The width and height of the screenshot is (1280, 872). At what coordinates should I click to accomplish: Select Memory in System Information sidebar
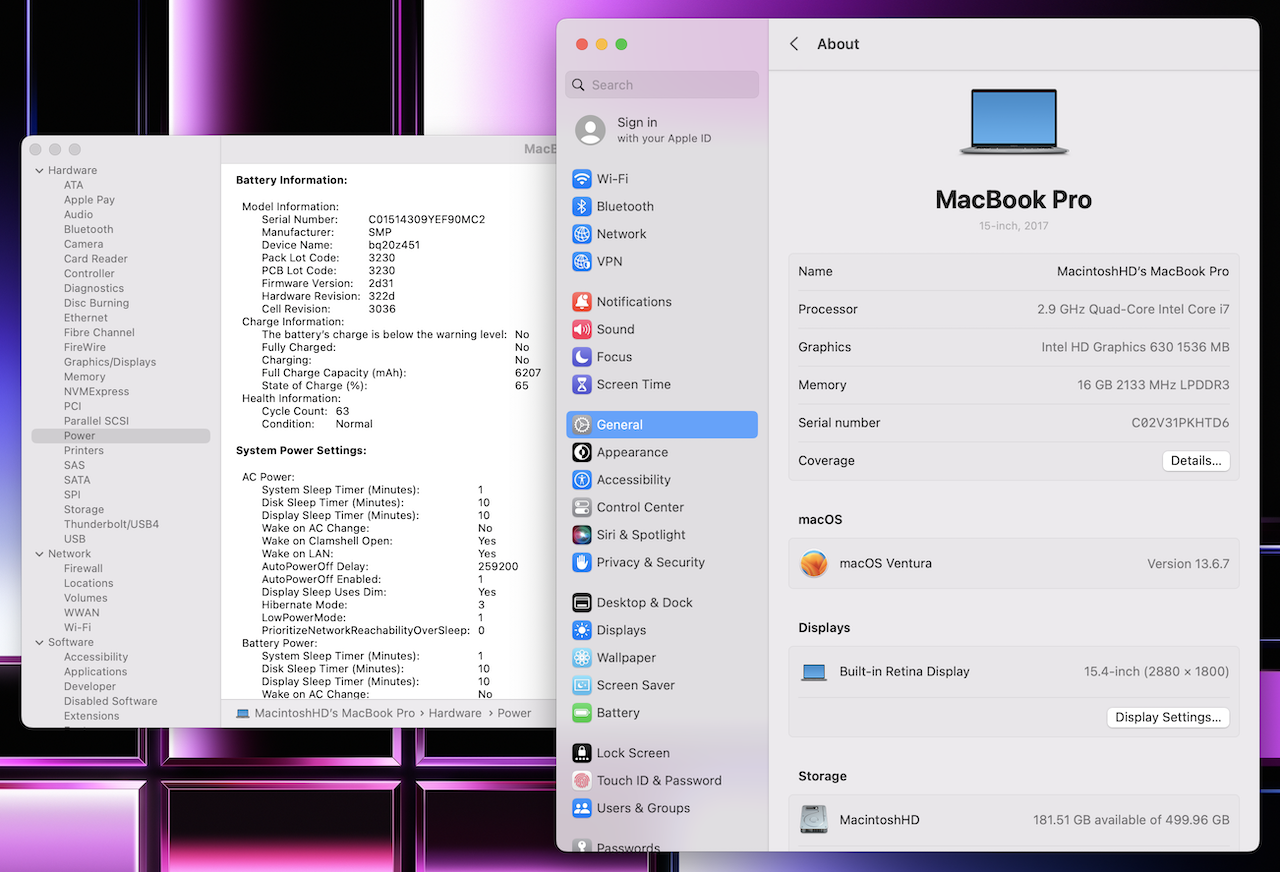point(85,377)
